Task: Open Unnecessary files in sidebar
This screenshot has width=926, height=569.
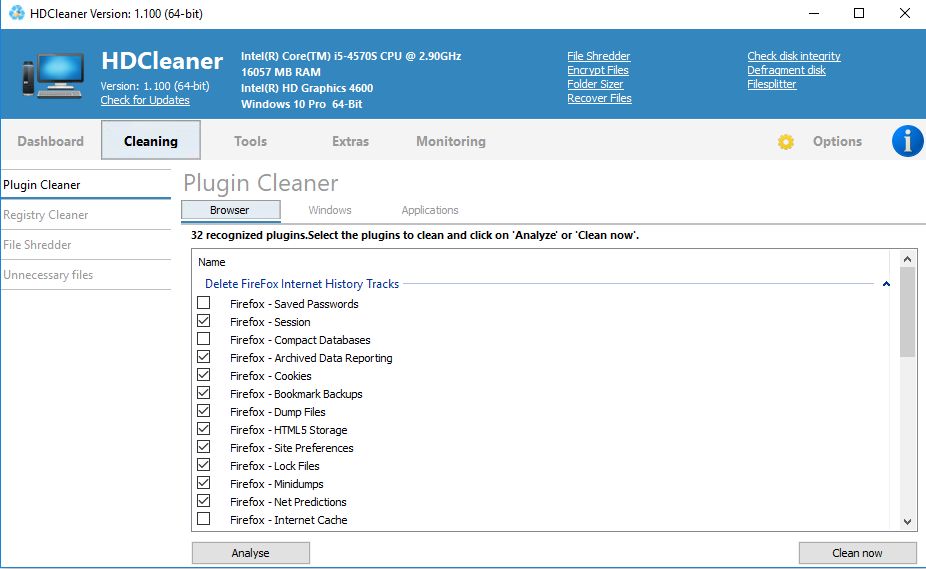Action: pos(86,275)
